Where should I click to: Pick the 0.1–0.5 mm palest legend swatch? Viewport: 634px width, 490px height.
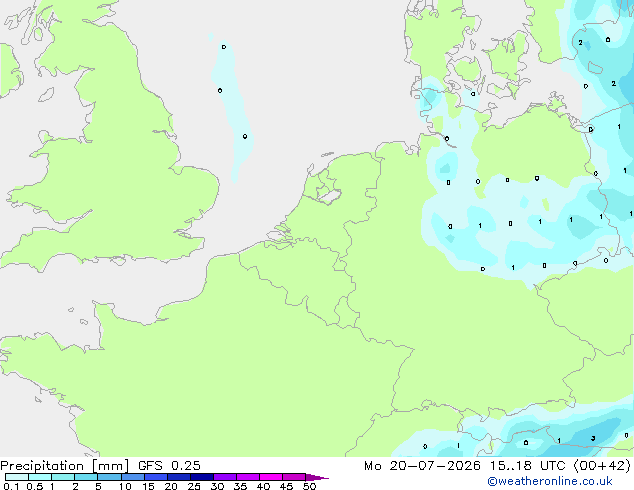coord(17,477)
